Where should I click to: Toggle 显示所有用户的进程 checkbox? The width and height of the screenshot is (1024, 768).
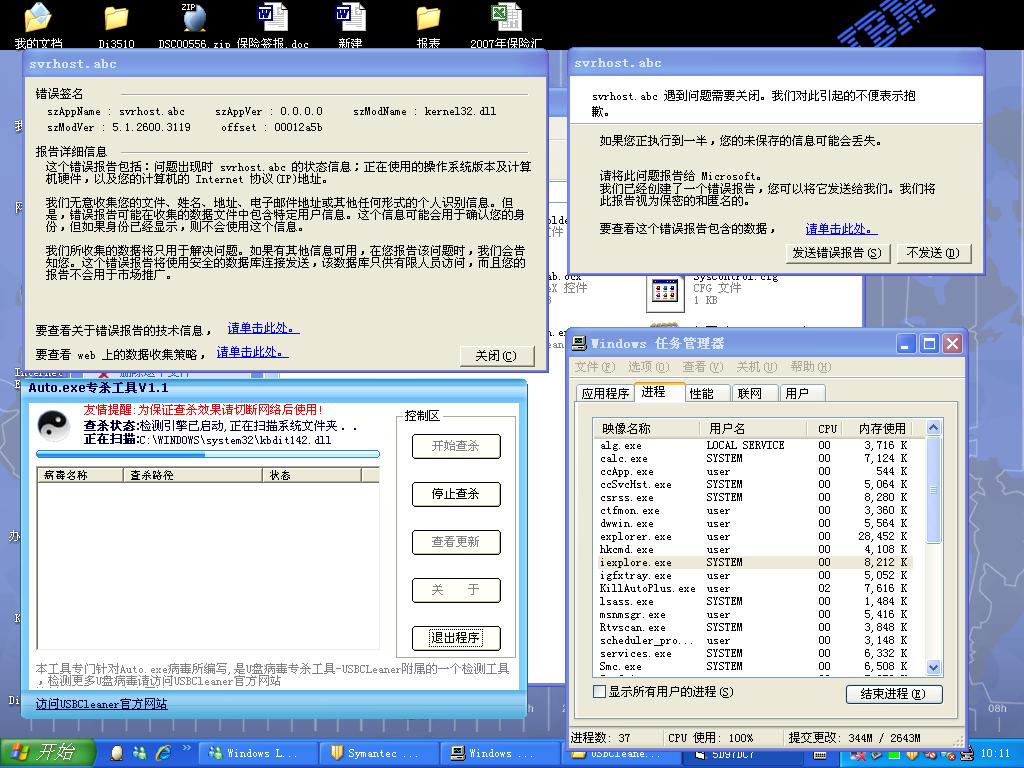(599, 692)
